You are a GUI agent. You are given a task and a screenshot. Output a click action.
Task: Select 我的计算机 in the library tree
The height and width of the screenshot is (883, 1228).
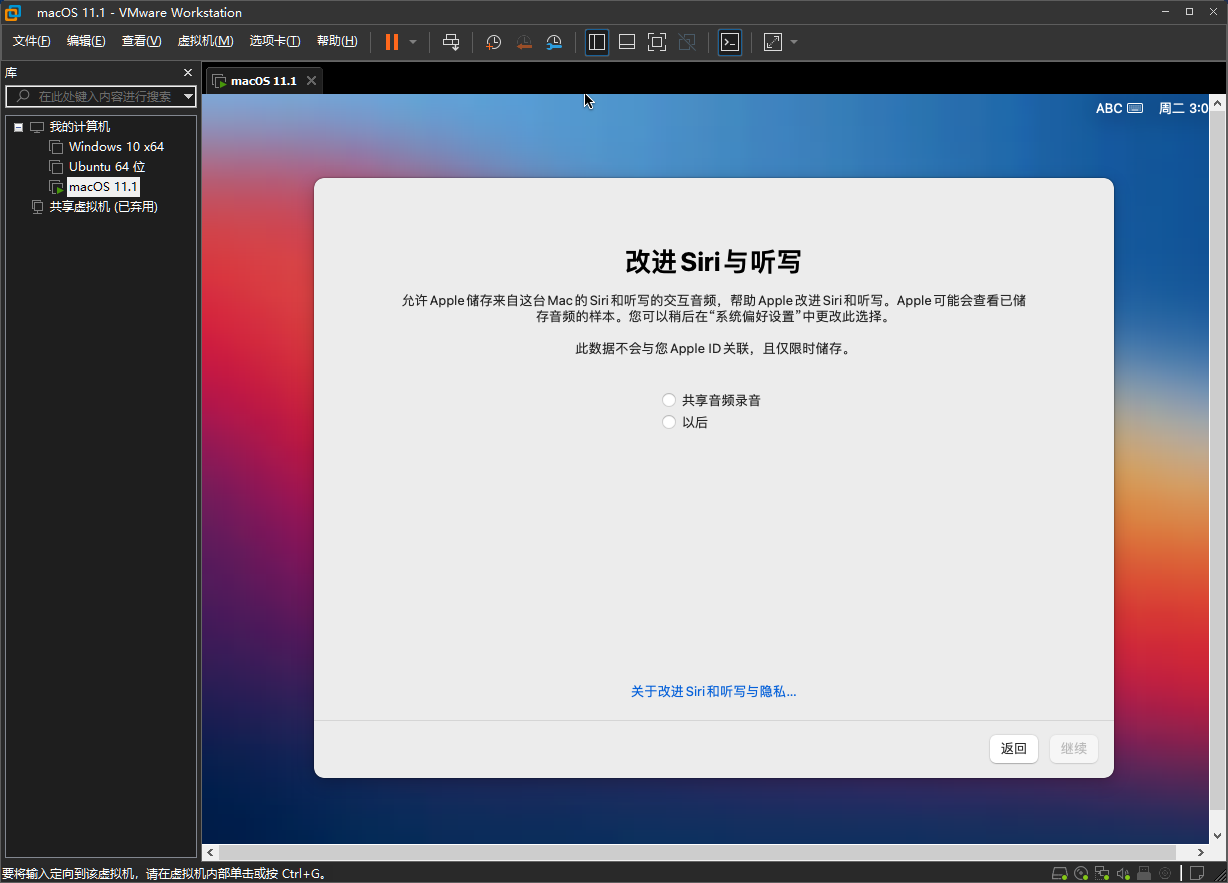(80, 127)
